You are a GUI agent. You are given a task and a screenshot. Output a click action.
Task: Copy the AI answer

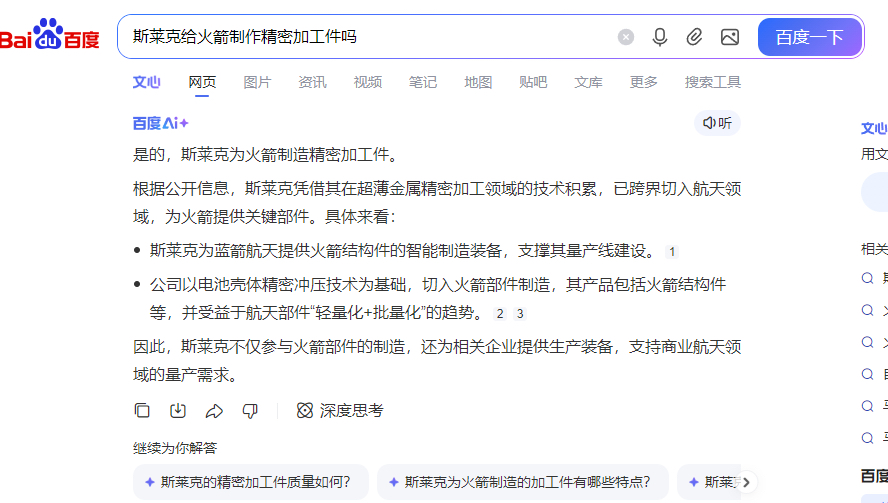(142, 410)
